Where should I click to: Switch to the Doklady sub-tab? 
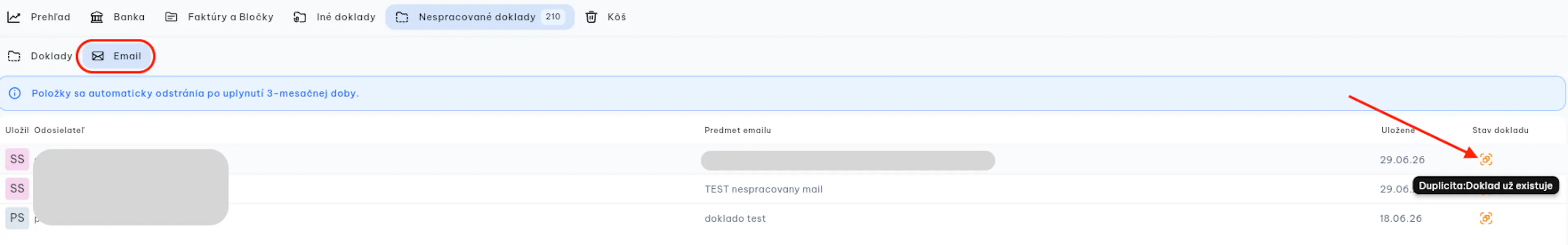pos(40,56)
